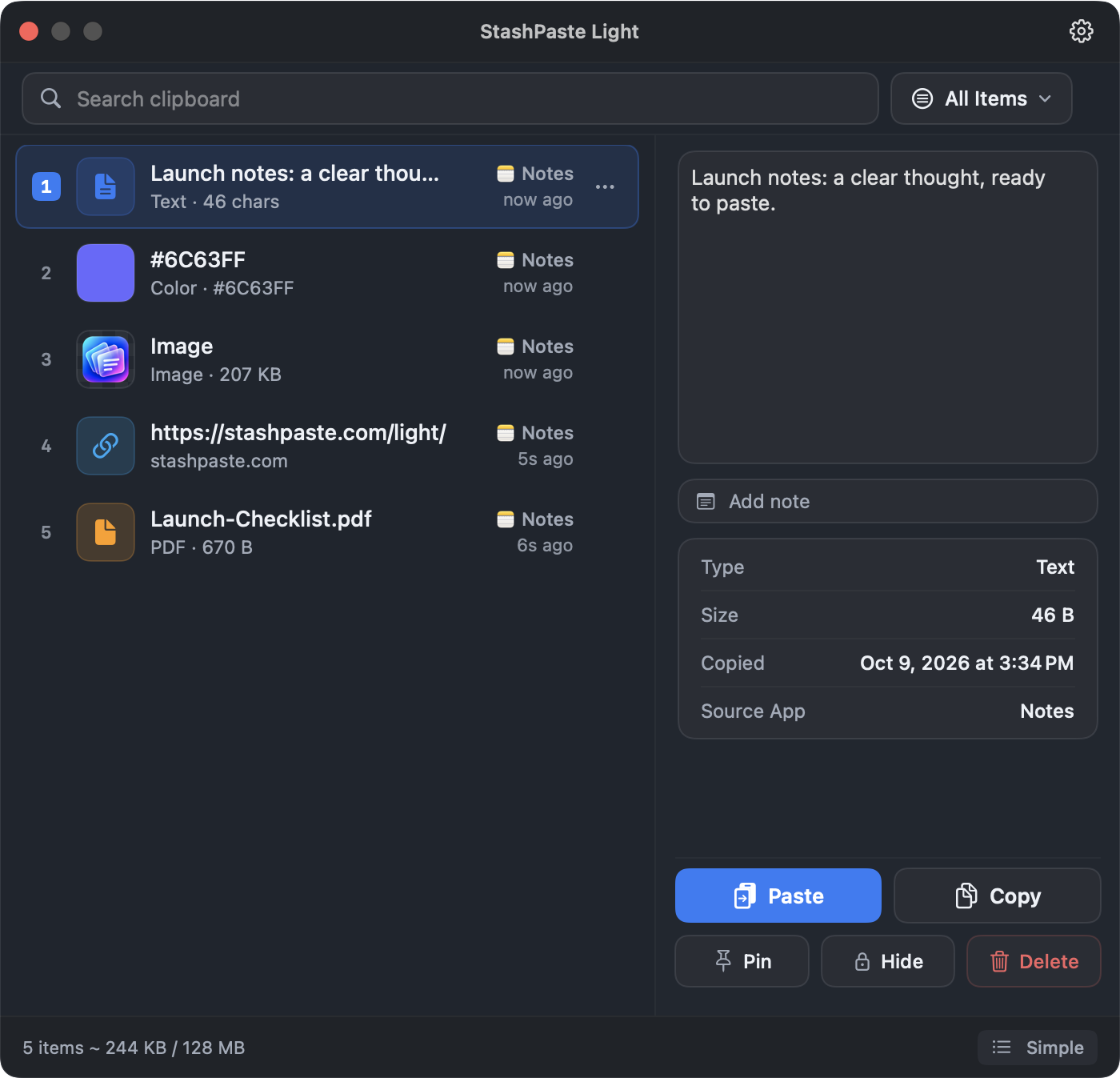Screen dimensions: 1120x1078
Task: Click the magnifier icon in search bar
Action: click(x=50, y=98)
